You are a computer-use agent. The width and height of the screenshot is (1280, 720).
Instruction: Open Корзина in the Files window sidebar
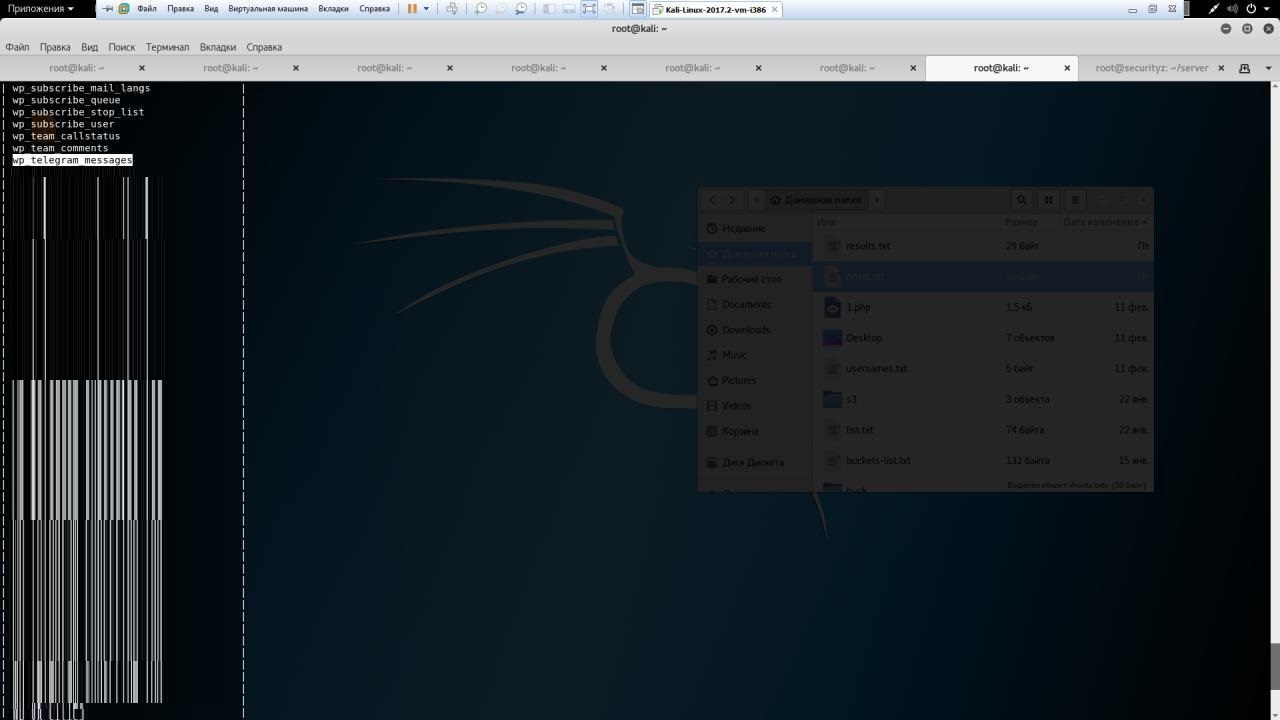coord(755,431)
